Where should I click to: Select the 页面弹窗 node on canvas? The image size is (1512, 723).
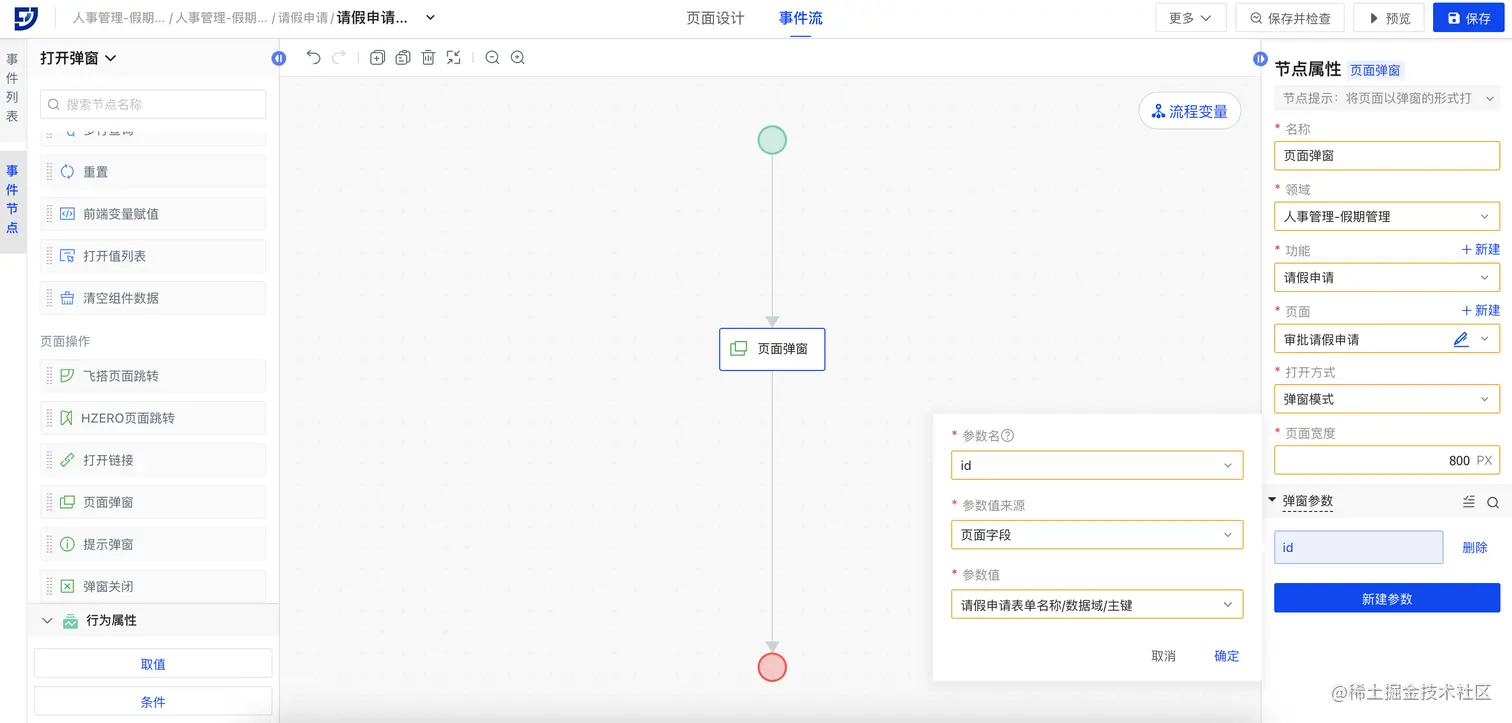click(x=772, y=349)
